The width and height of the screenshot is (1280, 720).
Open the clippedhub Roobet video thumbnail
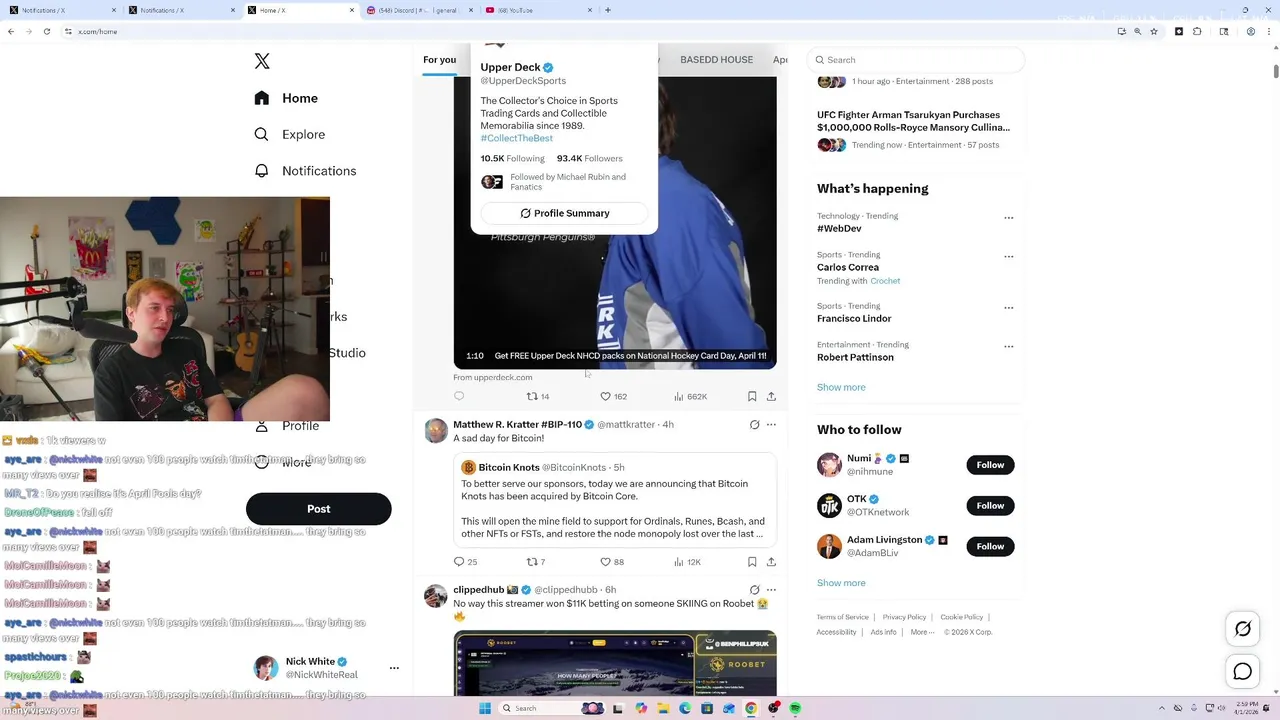(614, 663)
